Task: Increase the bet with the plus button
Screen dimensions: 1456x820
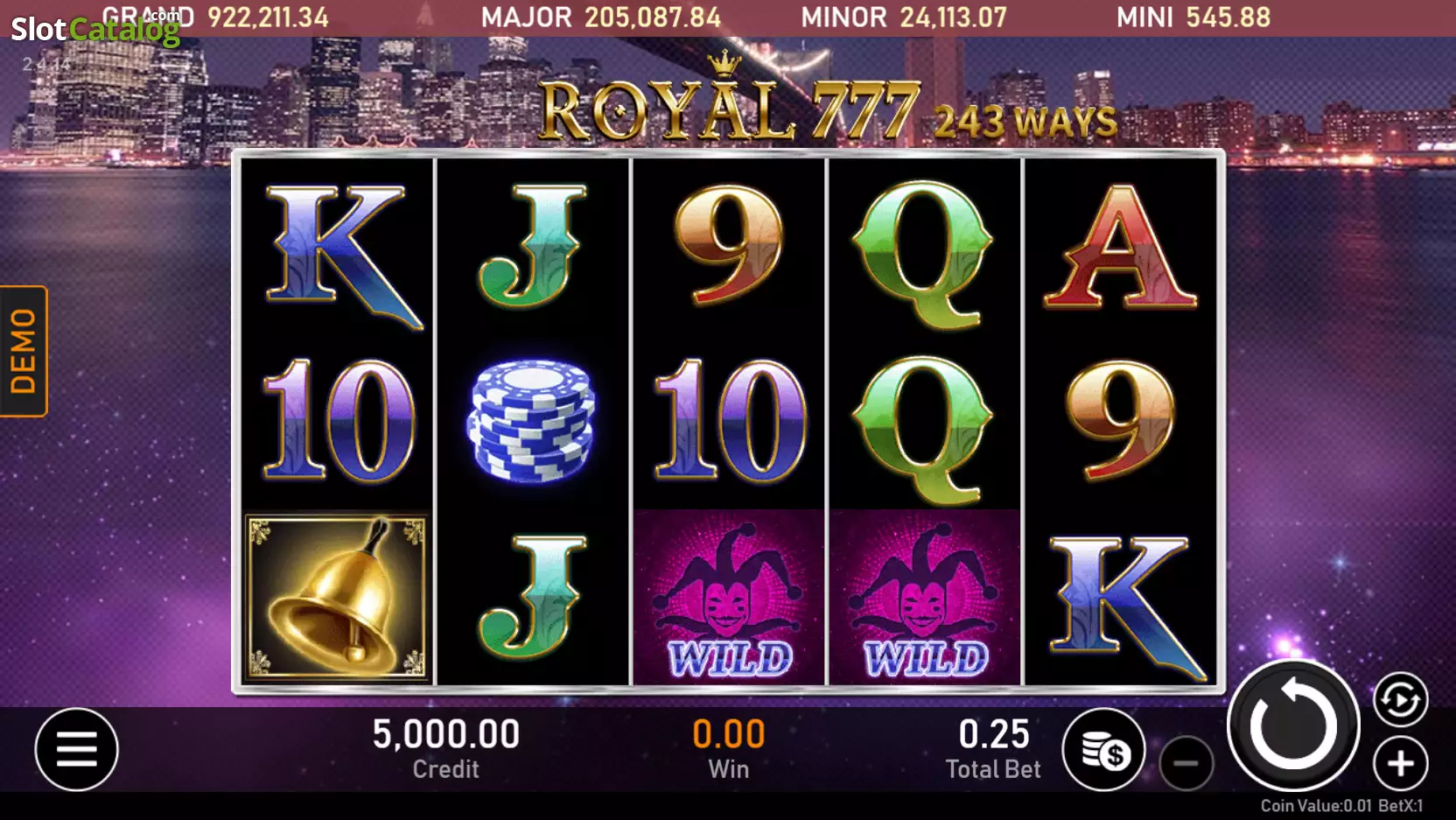Action: [1400, 763]
